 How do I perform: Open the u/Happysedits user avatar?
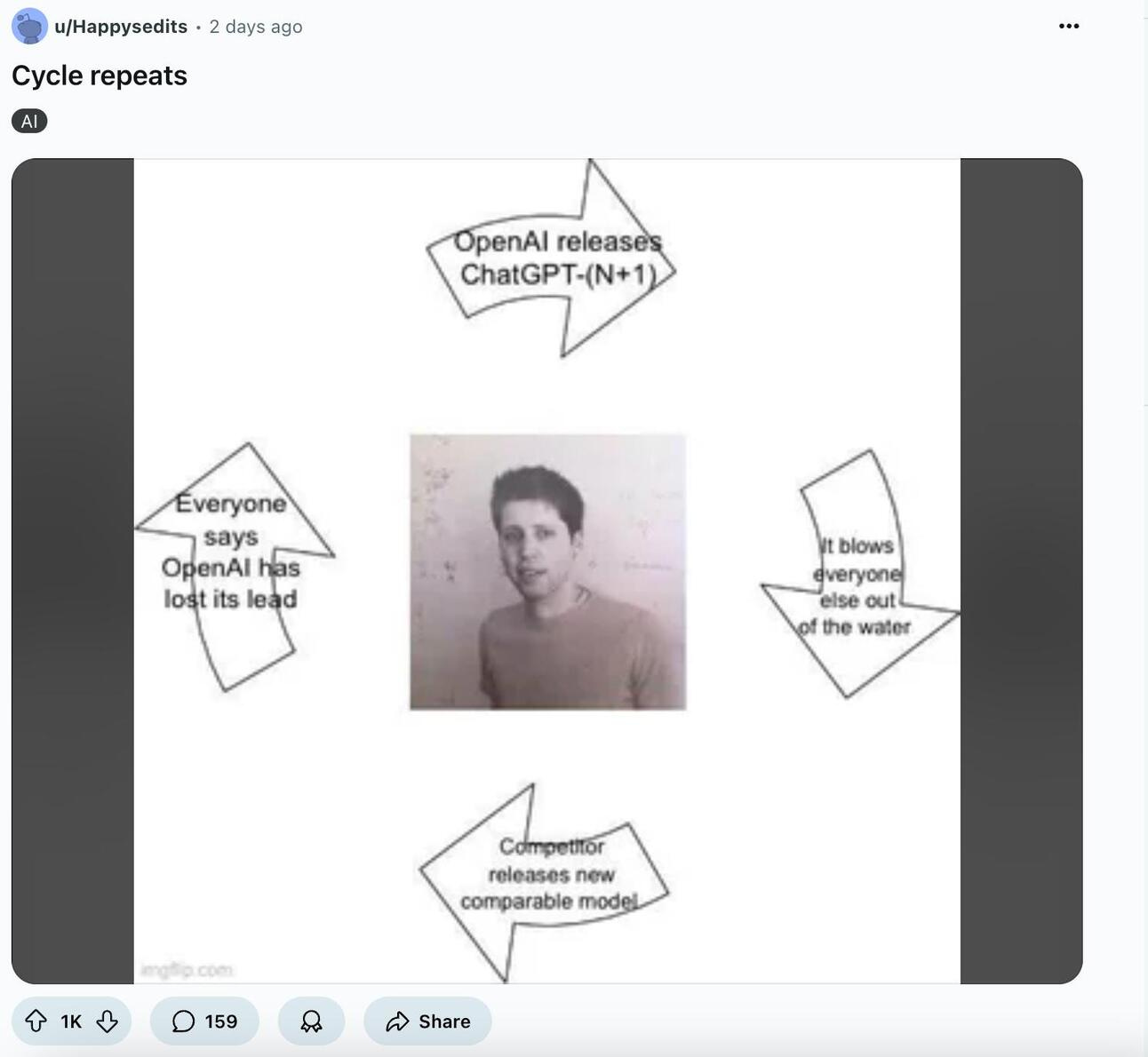[29, 27]
